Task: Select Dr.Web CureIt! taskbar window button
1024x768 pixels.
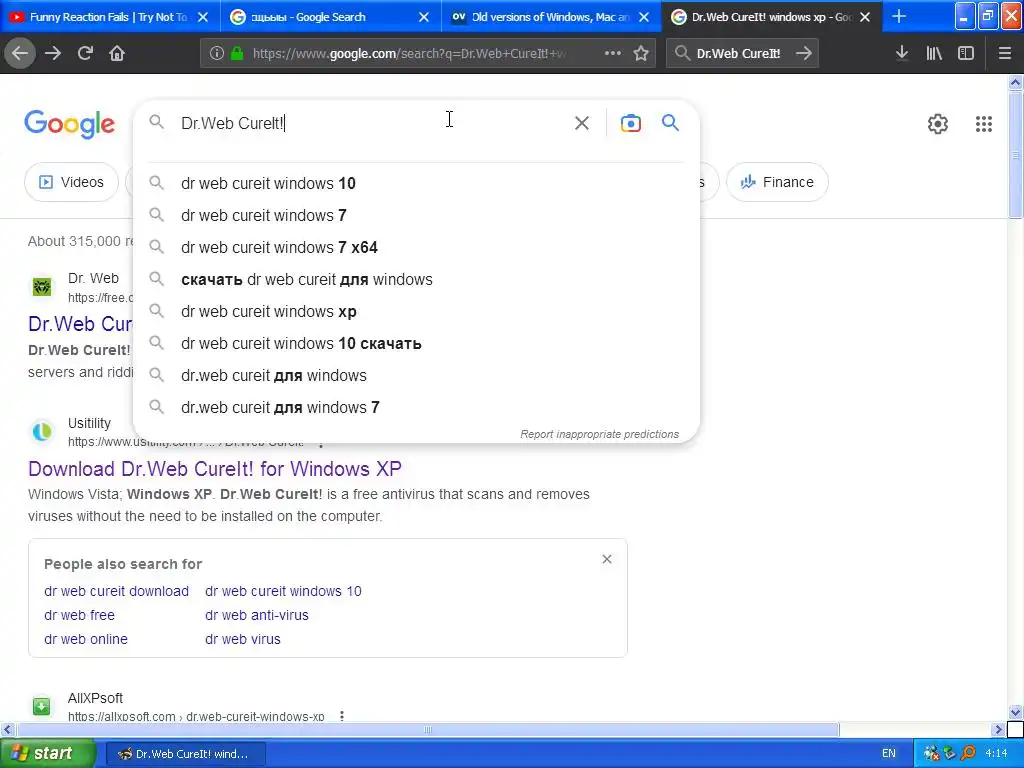Action: click(x=185, y=754)
